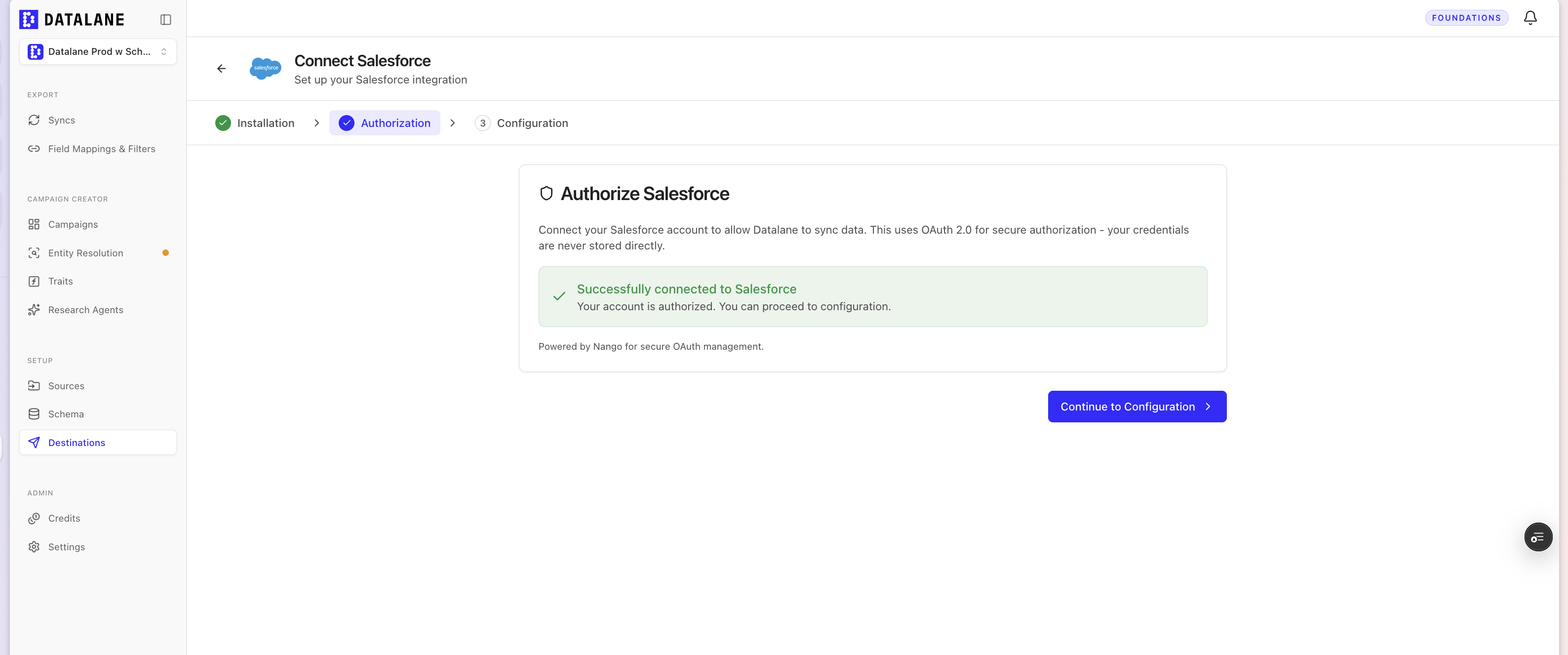
Task: Click the CAMPAIGN CREATOR section label
Action: [68, 199]
